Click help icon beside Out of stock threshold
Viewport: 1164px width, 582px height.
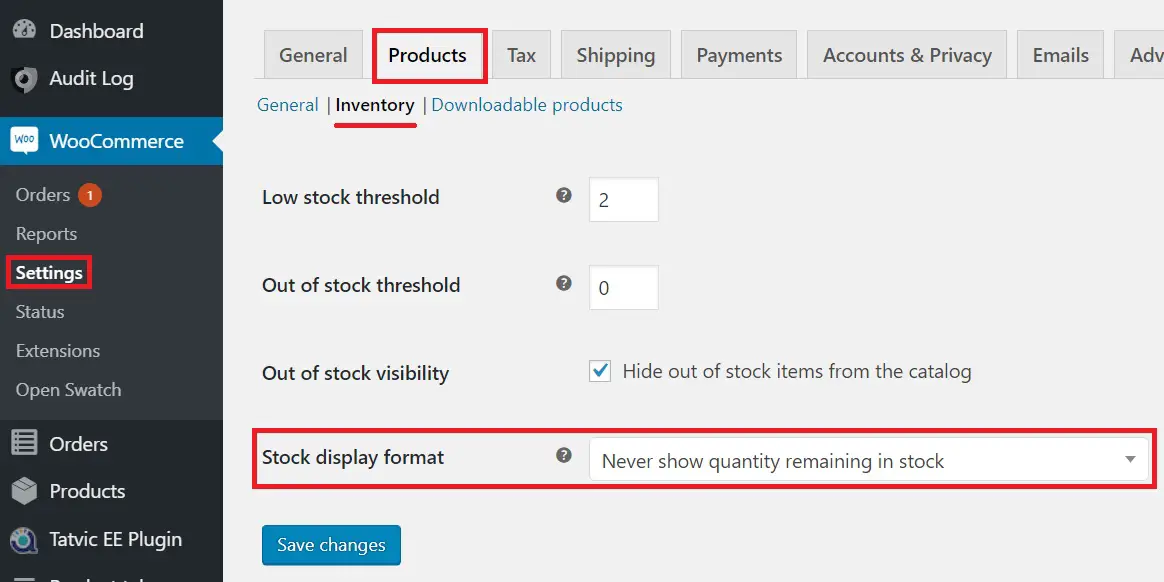coord(564,284)
